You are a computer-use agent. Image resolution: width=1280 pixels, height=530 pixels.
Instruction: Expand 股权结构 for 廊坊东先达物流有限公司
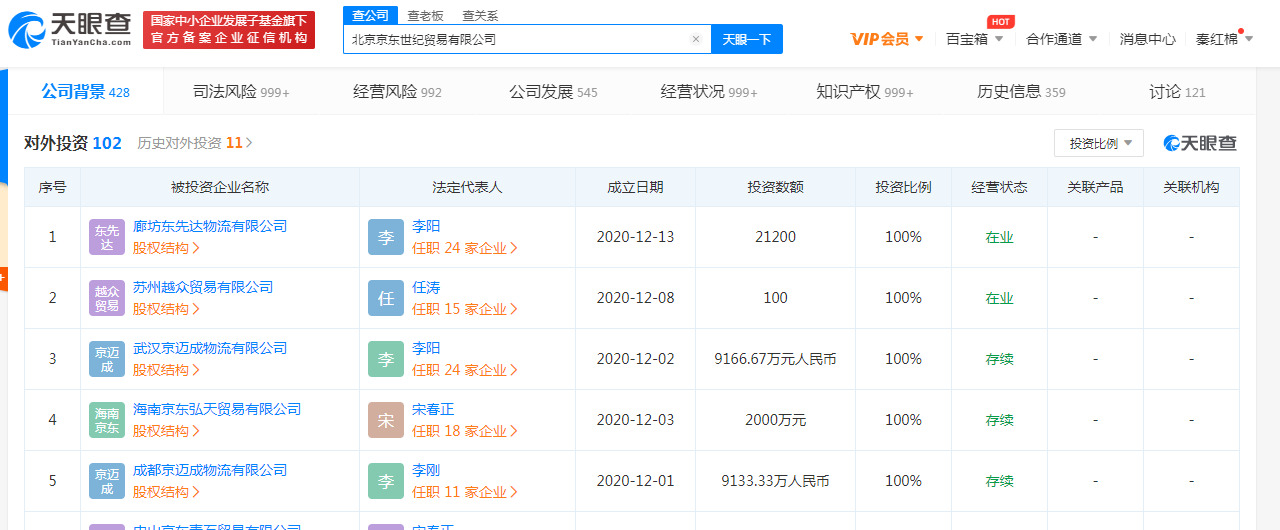click(167, 248)
